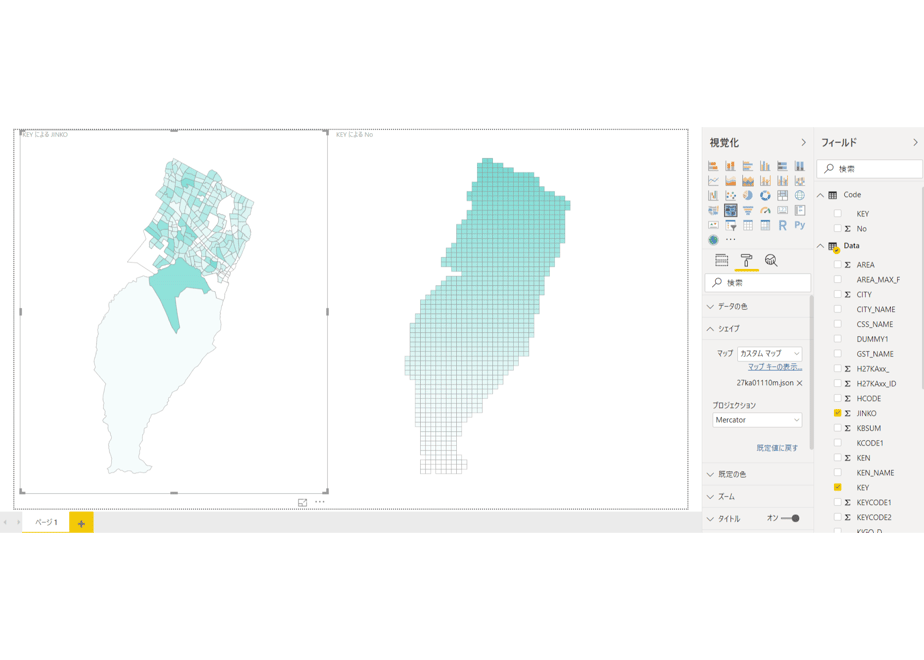924x660 pixels.
Task: Open the Fields well pane icon
Action: pos(721,260)
